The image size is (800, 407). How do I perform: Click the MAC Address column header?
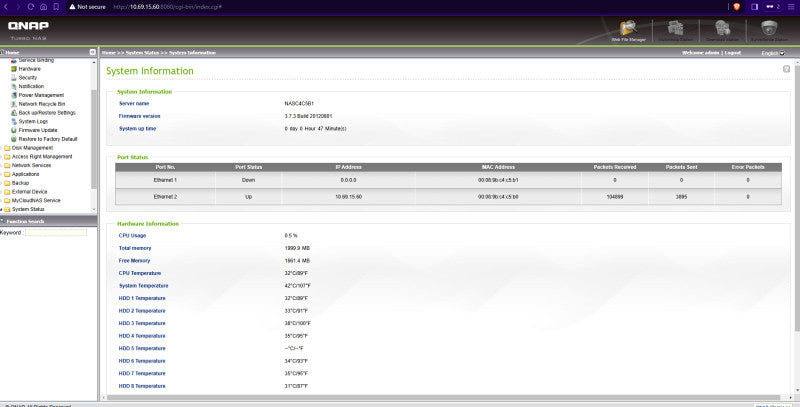pos(498,167)
